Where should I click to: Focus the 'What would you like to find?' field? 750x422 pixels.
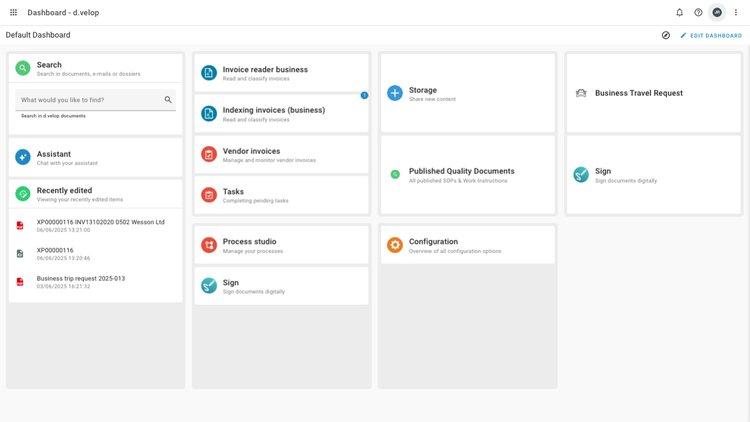(x=96, y=100)
